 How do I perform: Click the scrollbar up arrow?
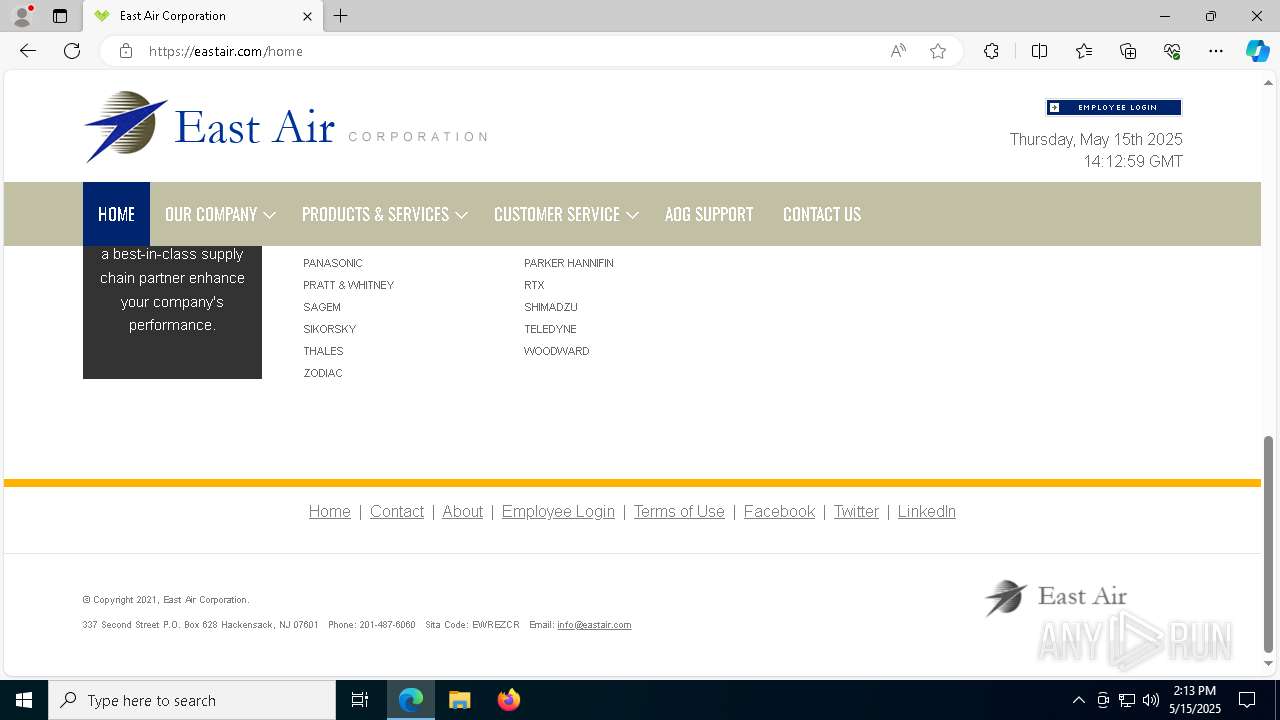pos(1269,81)
